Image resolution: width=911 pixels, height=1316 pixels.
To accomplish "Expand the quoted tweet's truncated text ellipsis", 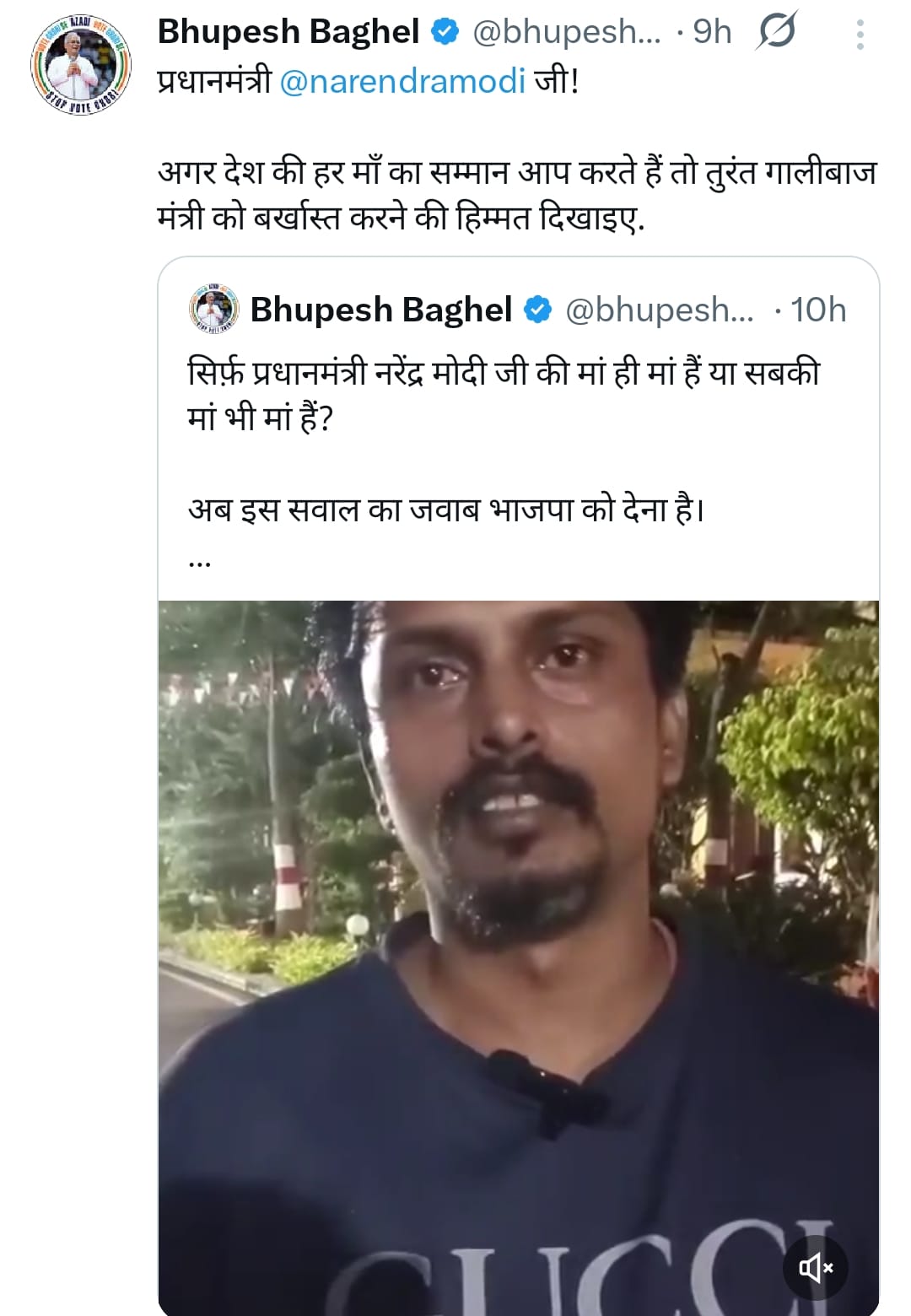I will click(x=200, y=560).
